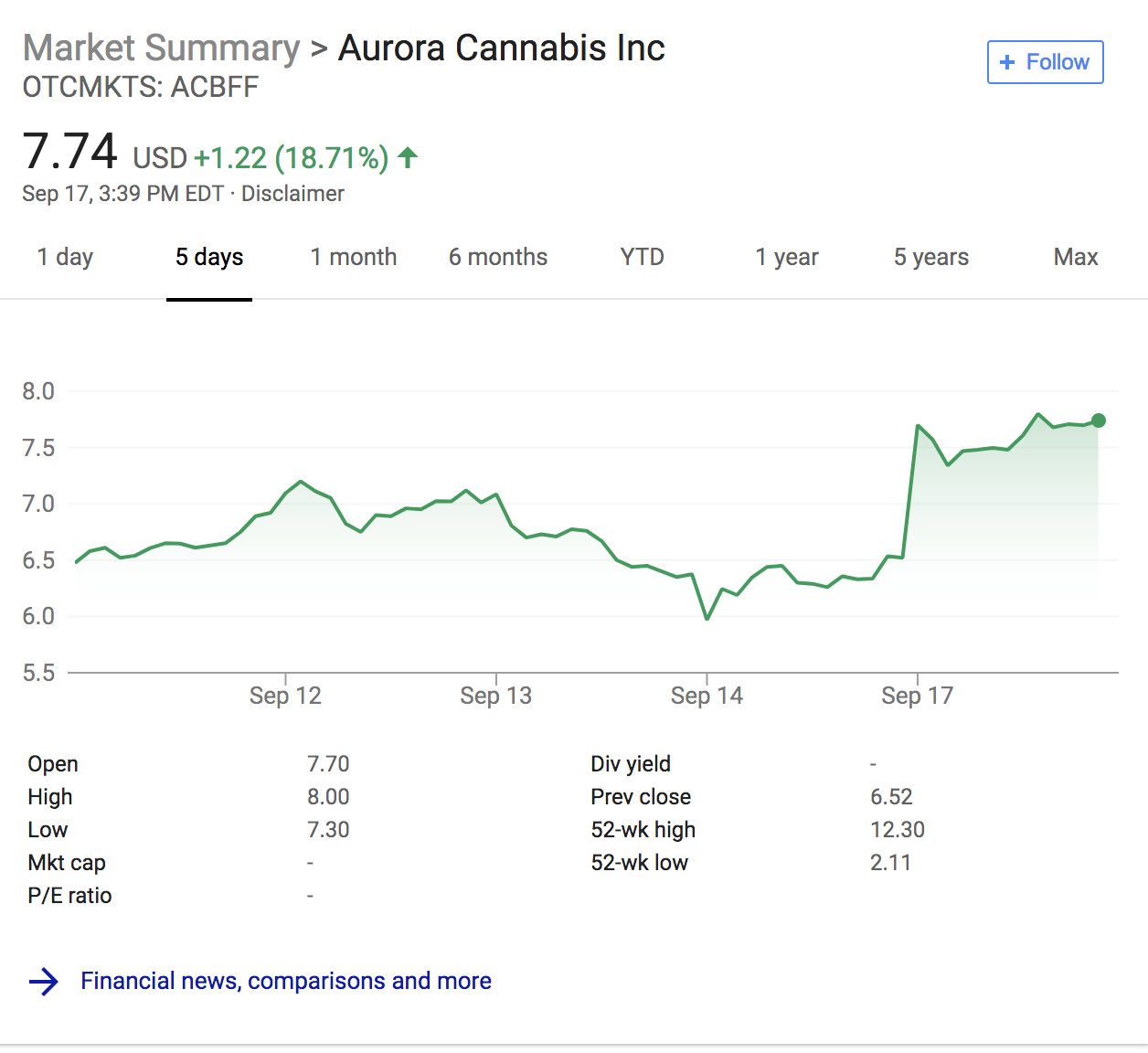This screenshot has height=1053, width=1148.
Task: Click the plus icon on Follow button
Action: click(1007, 62)
